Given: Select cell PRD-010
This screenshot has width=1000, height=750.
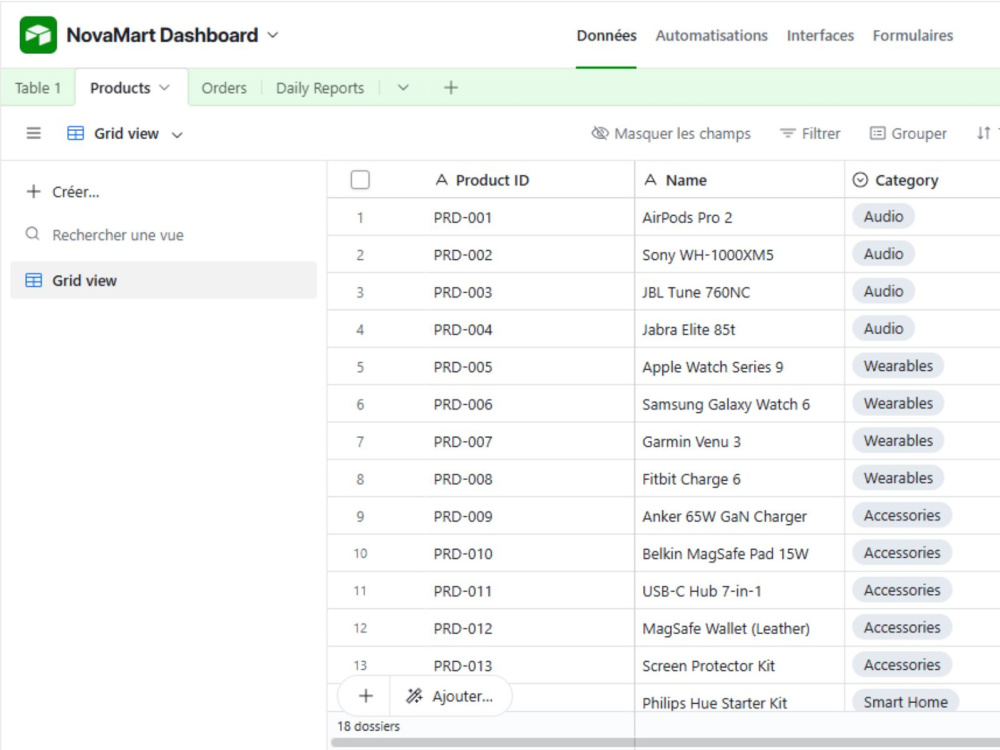Looking at the screenshot, I should click(x=529, y=554).
